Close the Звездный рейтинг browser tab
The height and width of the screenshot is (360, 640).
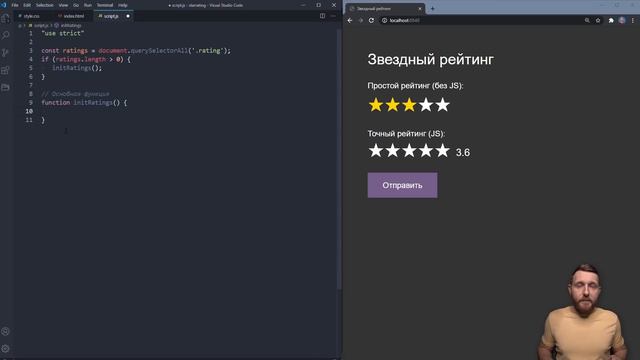coord(420,9)
